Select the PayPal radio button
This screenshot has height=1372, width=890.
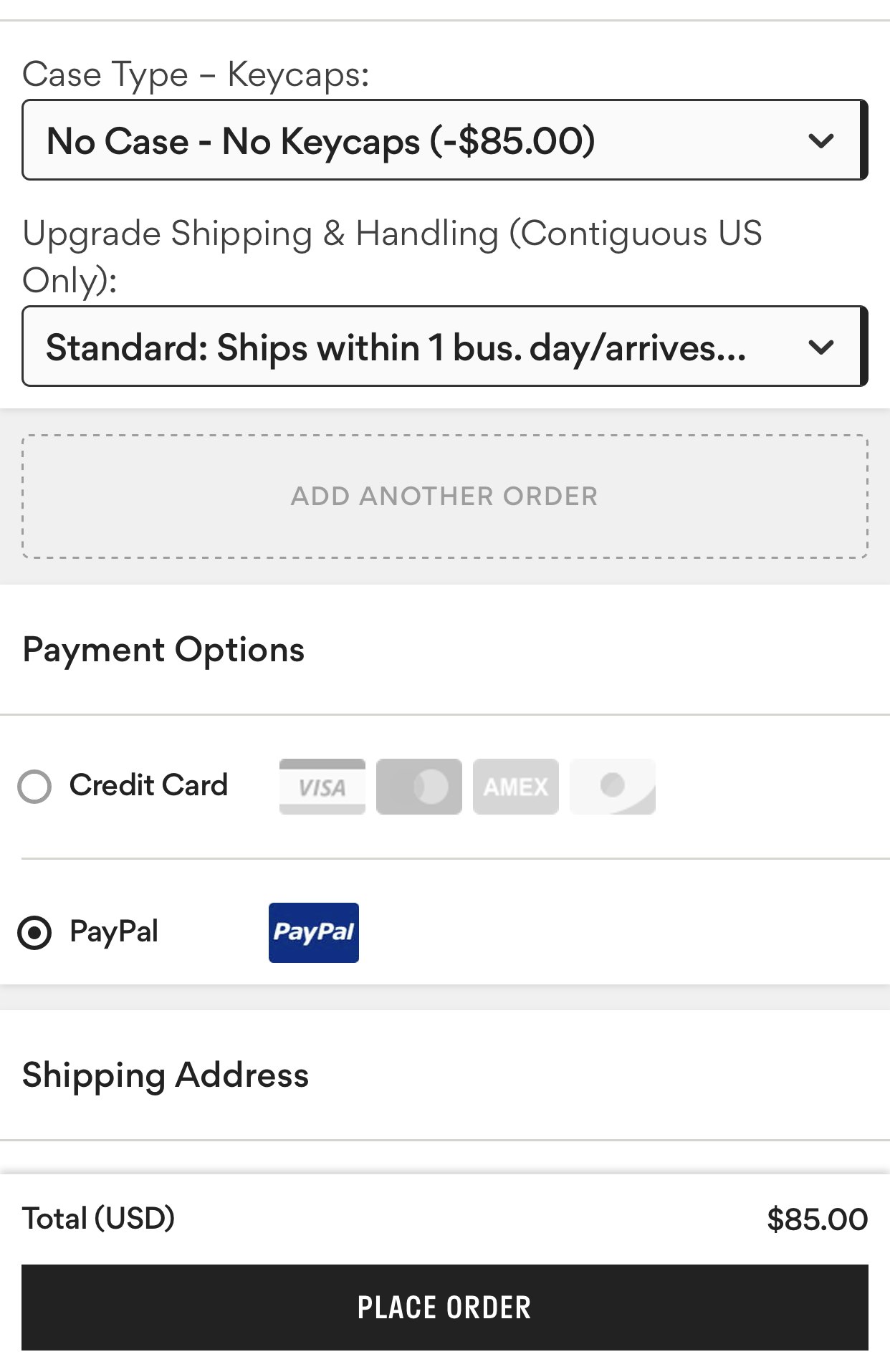coord(34,933)
